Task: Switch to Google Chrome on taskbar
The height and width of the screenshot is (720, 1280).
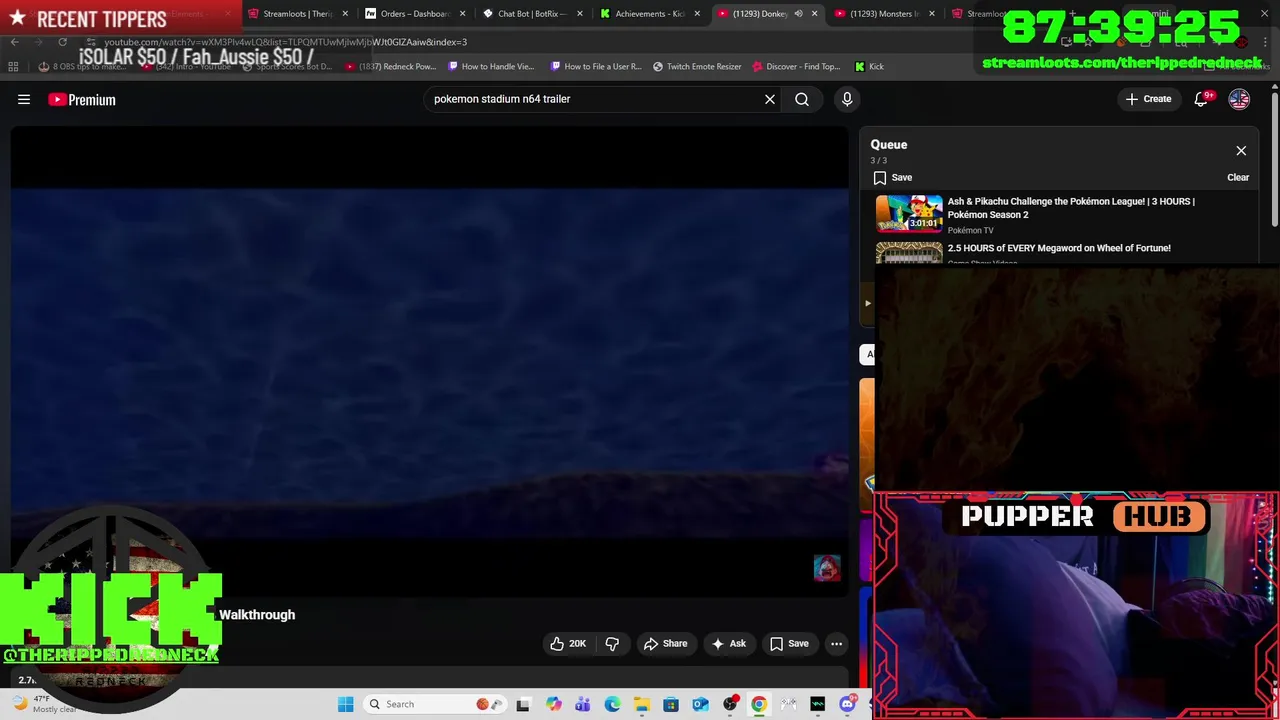Action: click(x=759, y=704)
